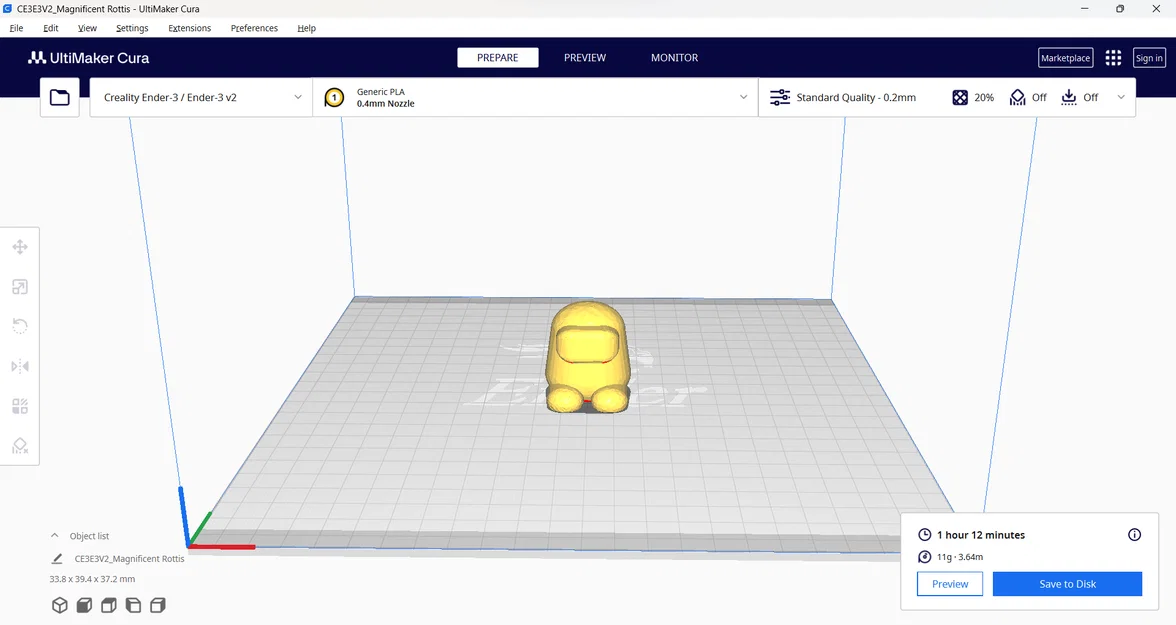Open the File menu
Image resolution: width=1176 pixels, height=625 pixels.
click(x=16, y=28)
